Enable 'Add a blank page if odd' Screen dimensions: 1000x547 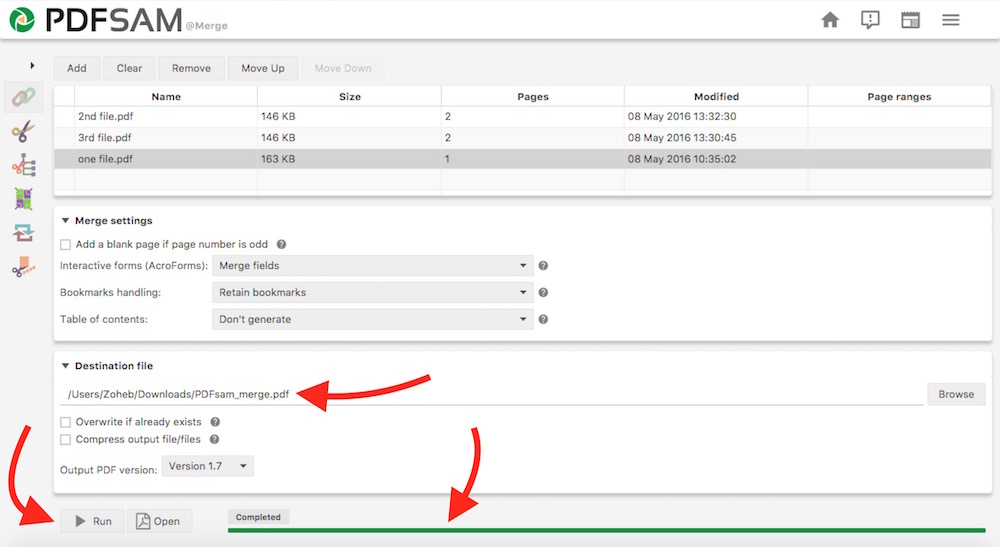pos(66,244)
